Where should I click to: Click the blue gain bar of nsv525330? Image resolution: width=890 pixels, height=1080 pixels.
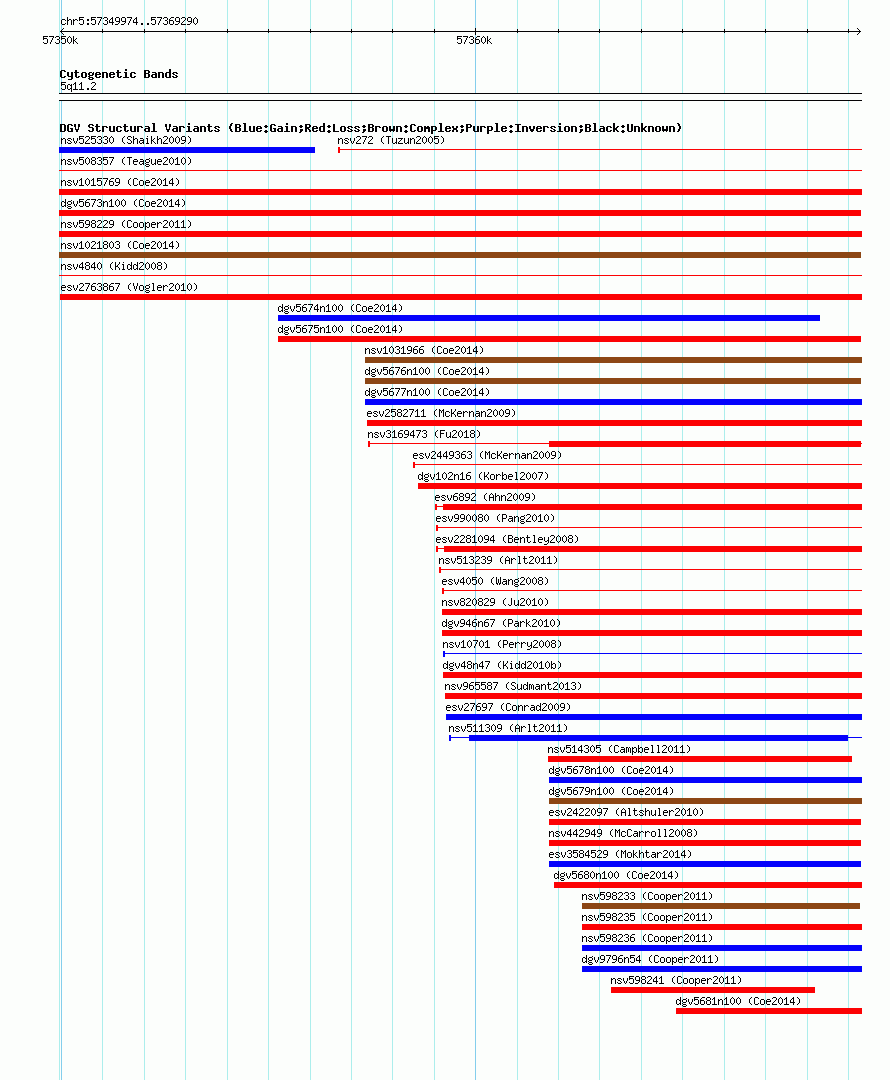[187, 150]
